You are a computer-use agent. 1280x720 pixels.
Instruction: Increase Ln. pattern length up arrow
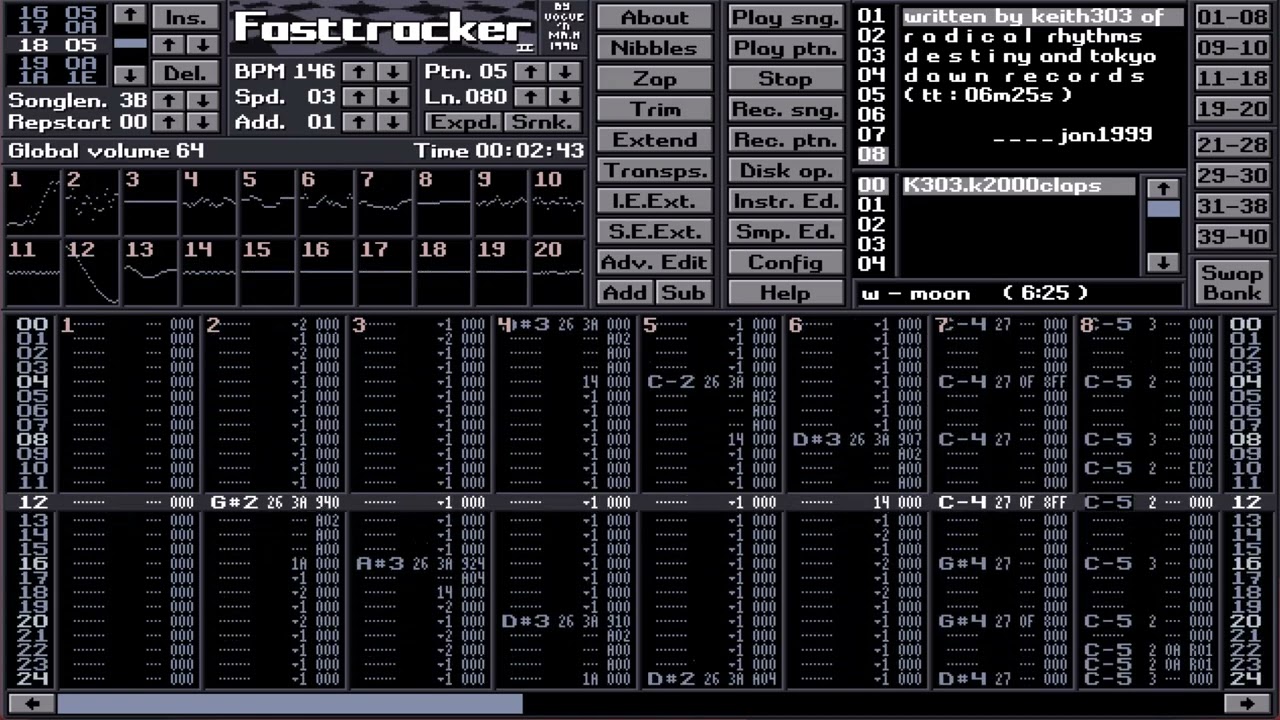coord(531,97)
